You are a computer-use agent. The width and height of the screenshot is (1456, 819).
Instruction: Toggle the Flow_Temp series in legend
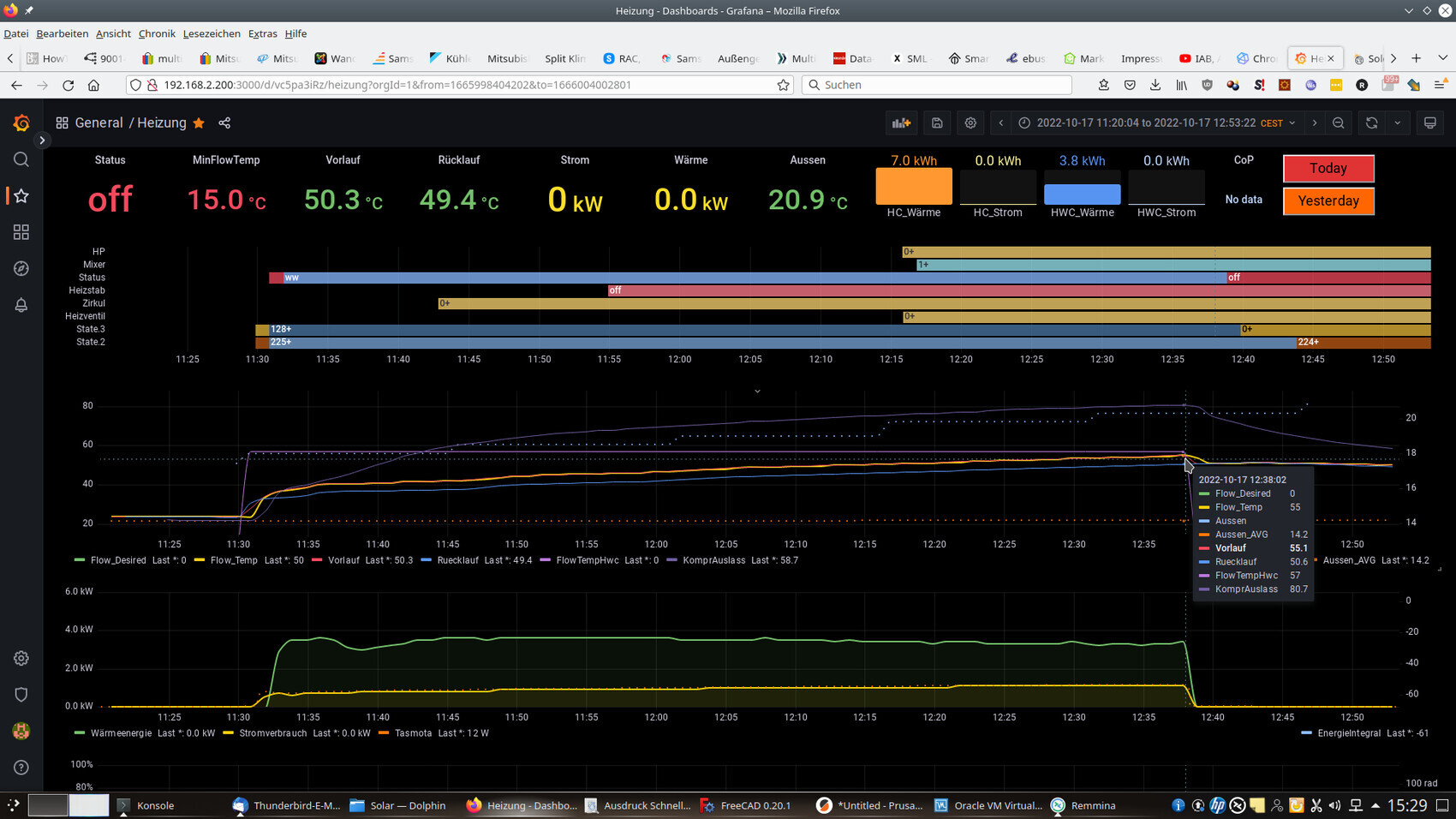(x=233, y=560)
